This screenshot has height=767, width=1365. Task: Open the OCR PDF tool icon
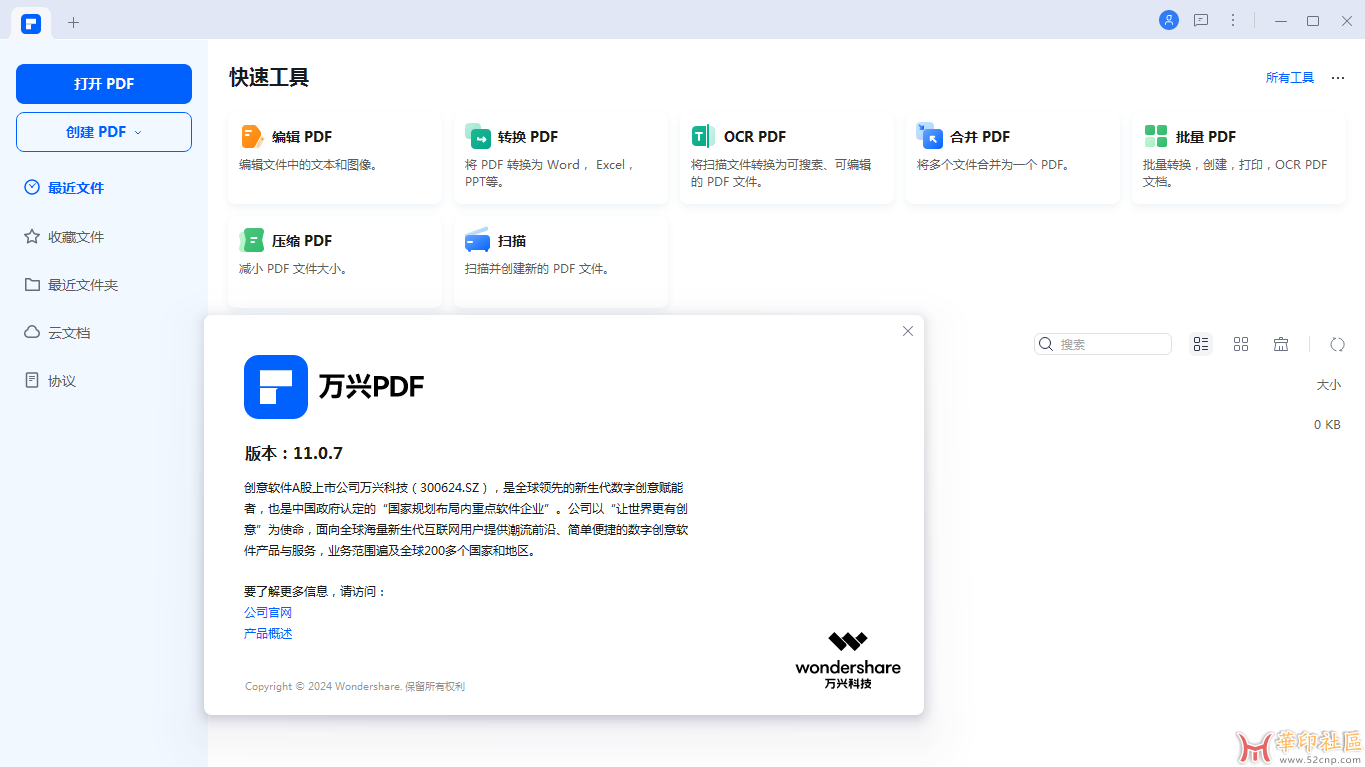(704, 136)
